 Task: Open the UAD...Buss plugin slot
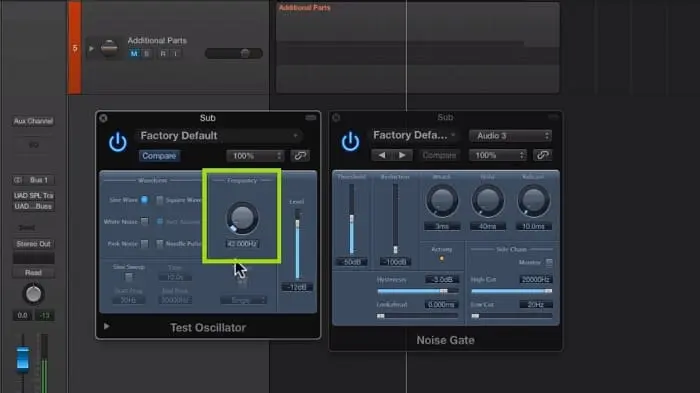33,206
